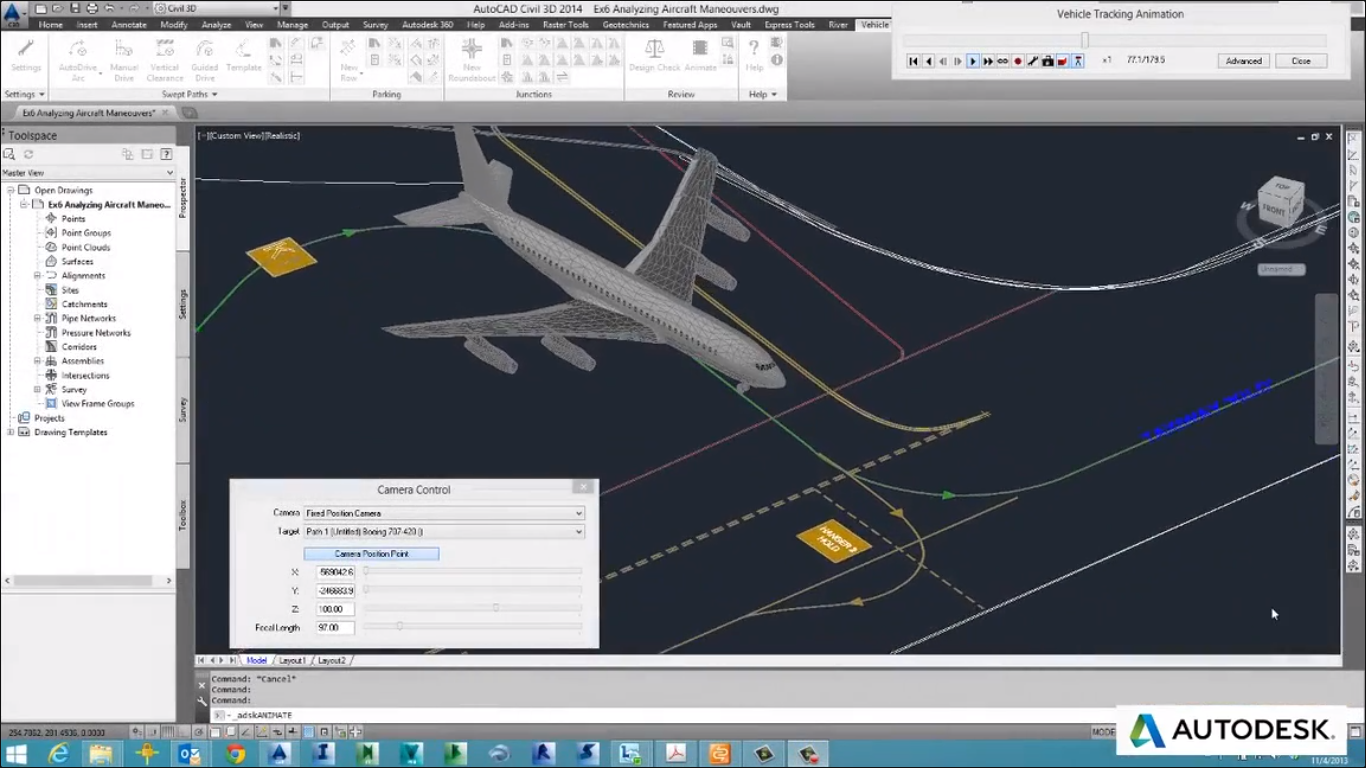Click the camera Z value field

tap(335, 609)
